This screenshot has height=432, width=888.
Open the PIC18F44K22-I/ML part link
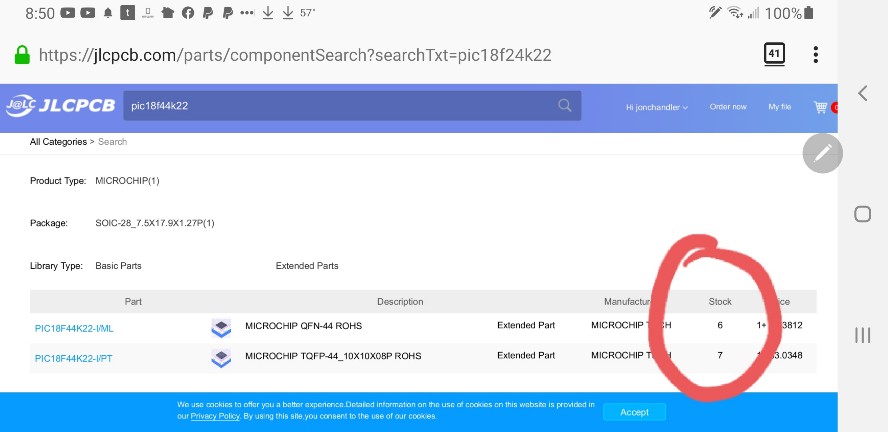(74, 328)
